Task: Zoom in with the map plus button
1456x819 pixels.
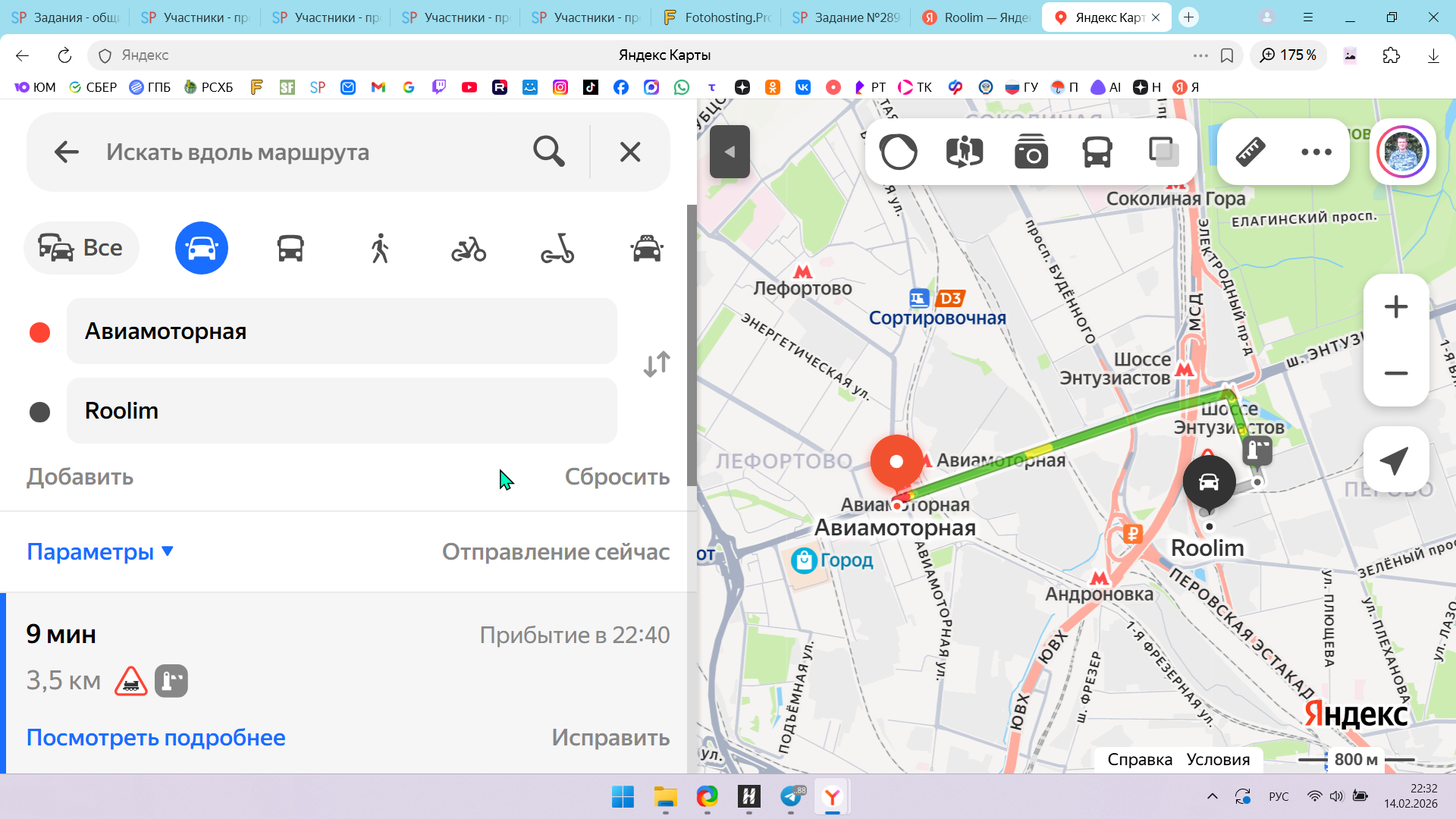Action: (1395, 307)
